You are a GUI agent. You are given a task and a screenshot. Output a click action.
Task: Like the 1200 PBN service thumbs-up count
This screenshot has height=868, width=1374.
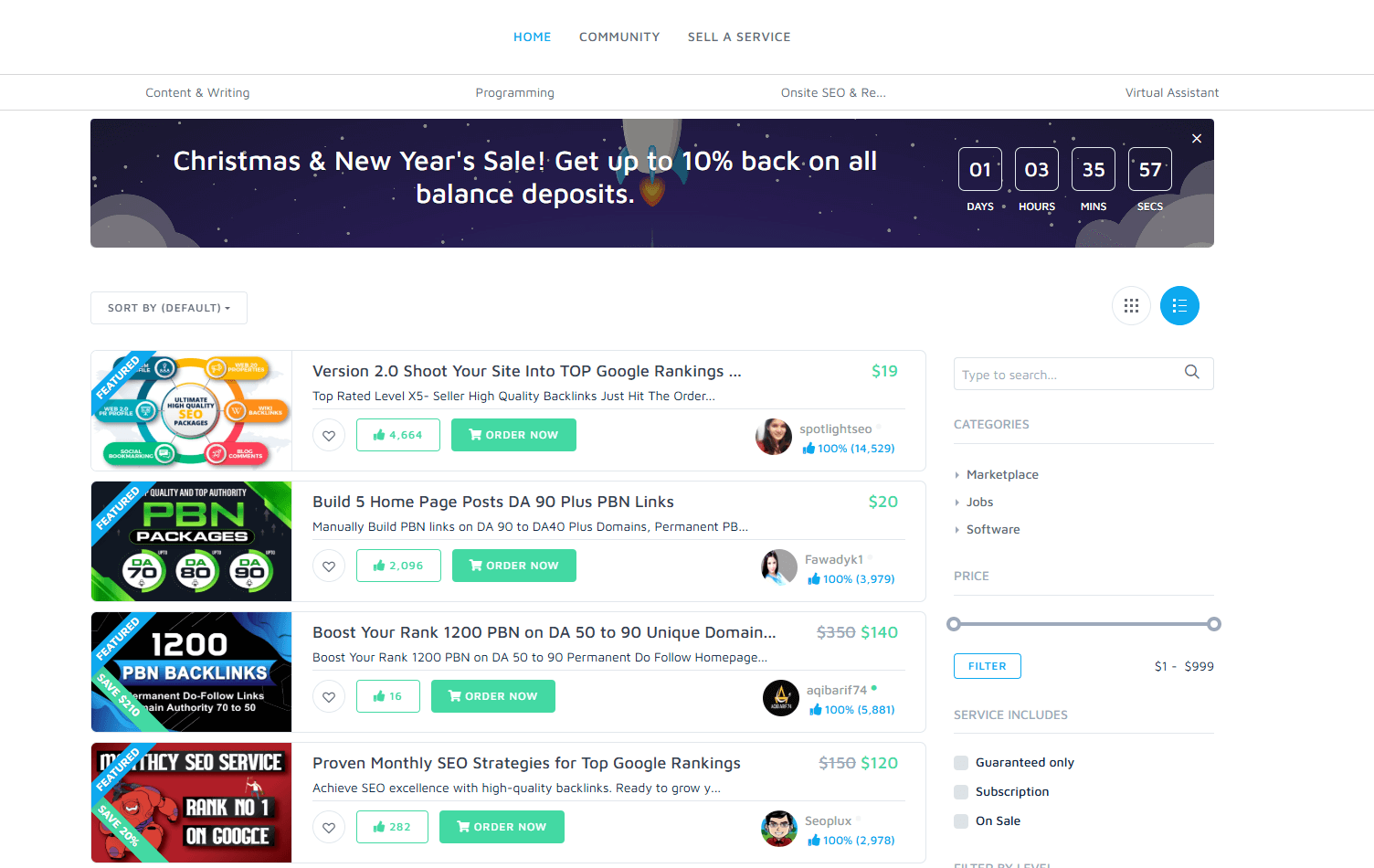point(388,696)
